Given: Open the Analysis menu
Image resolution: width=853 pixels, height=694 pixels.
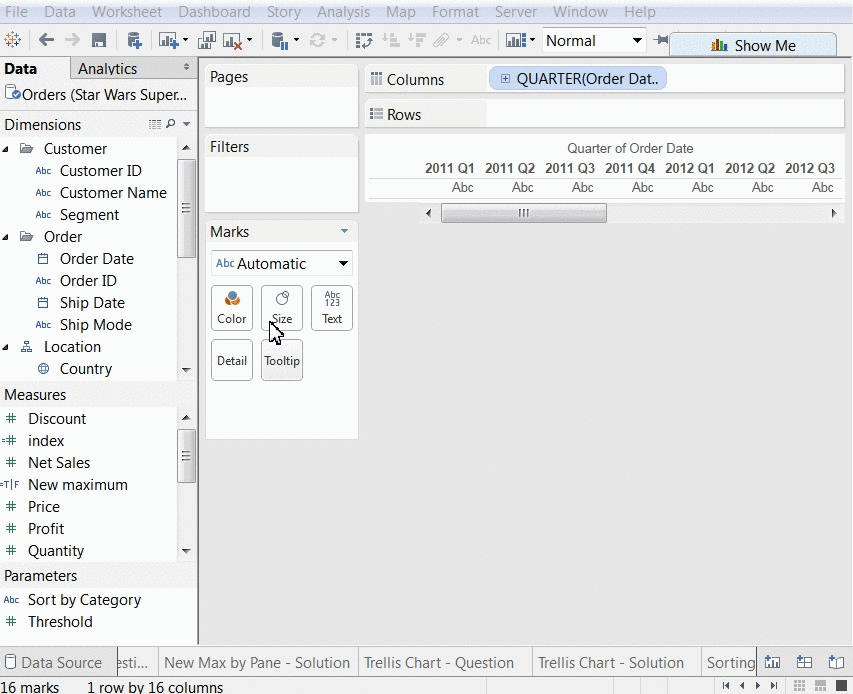Looking at the screenshot, I should coord(343,12).
